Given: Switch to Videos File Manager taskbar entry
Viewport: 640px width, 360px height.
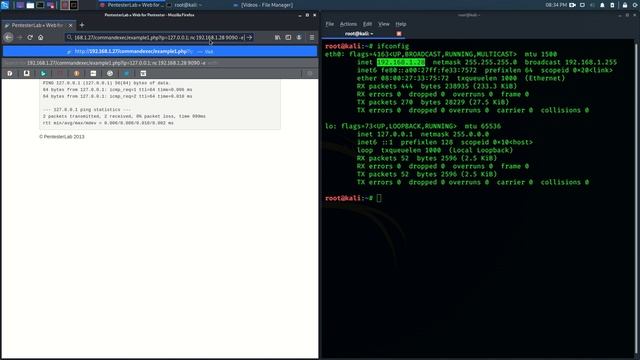Looking at the screenshot, I should [x=263, y=5].
